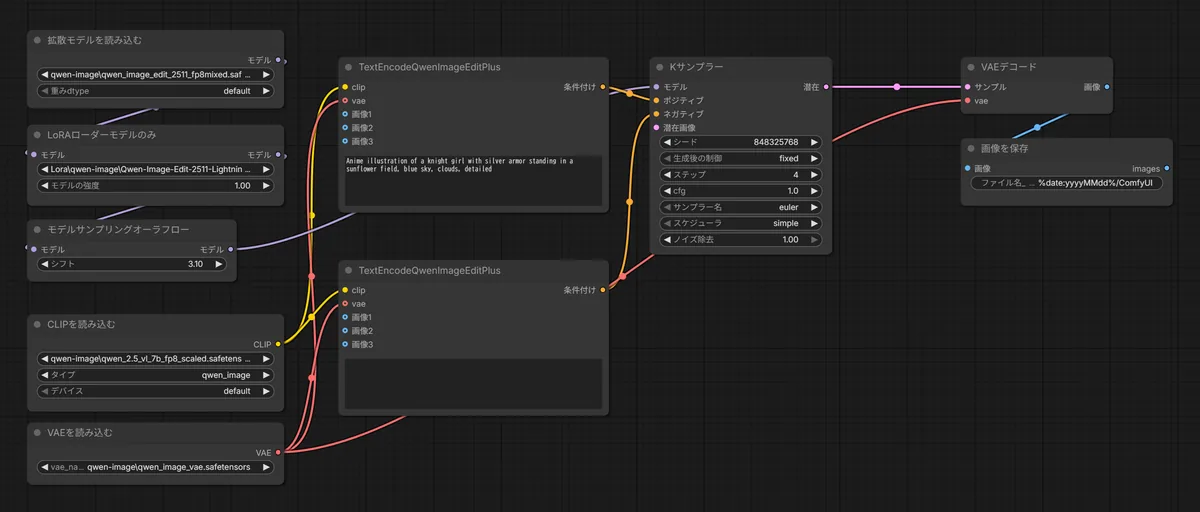Open the サンプラー名 euler selector
This screenshot has width=1200, height=512.
[x=741, y=207]
